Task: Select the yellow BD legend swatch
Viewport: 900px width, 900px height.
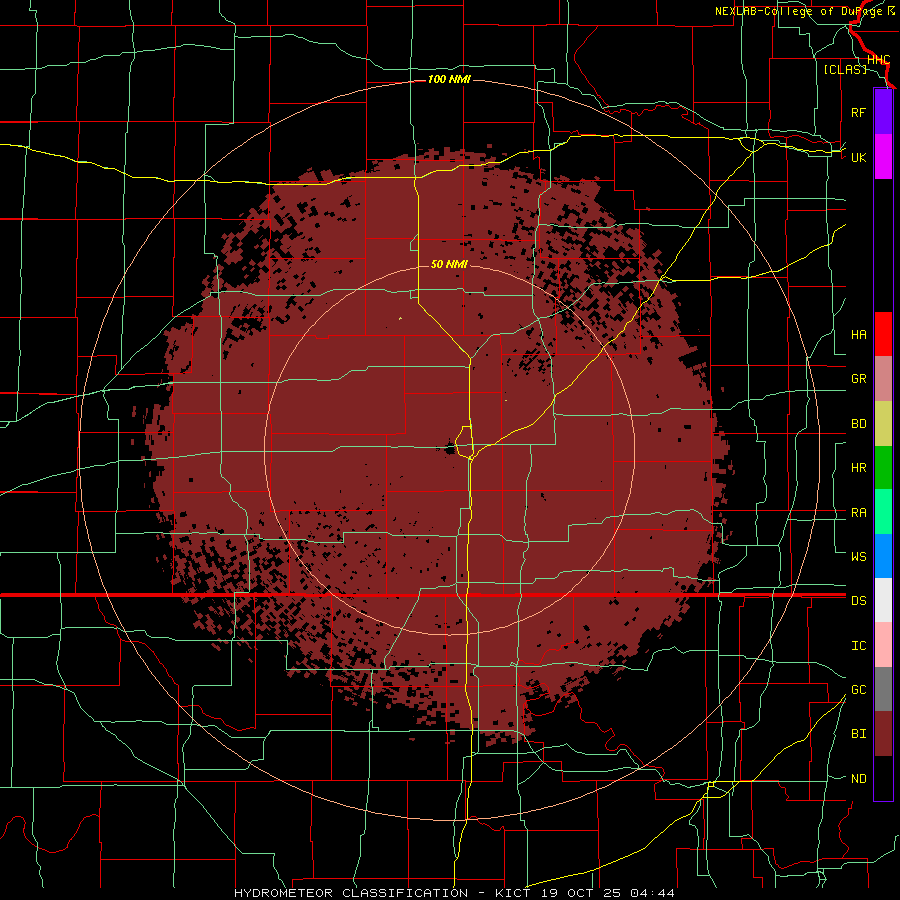Action: coord(883,424)
